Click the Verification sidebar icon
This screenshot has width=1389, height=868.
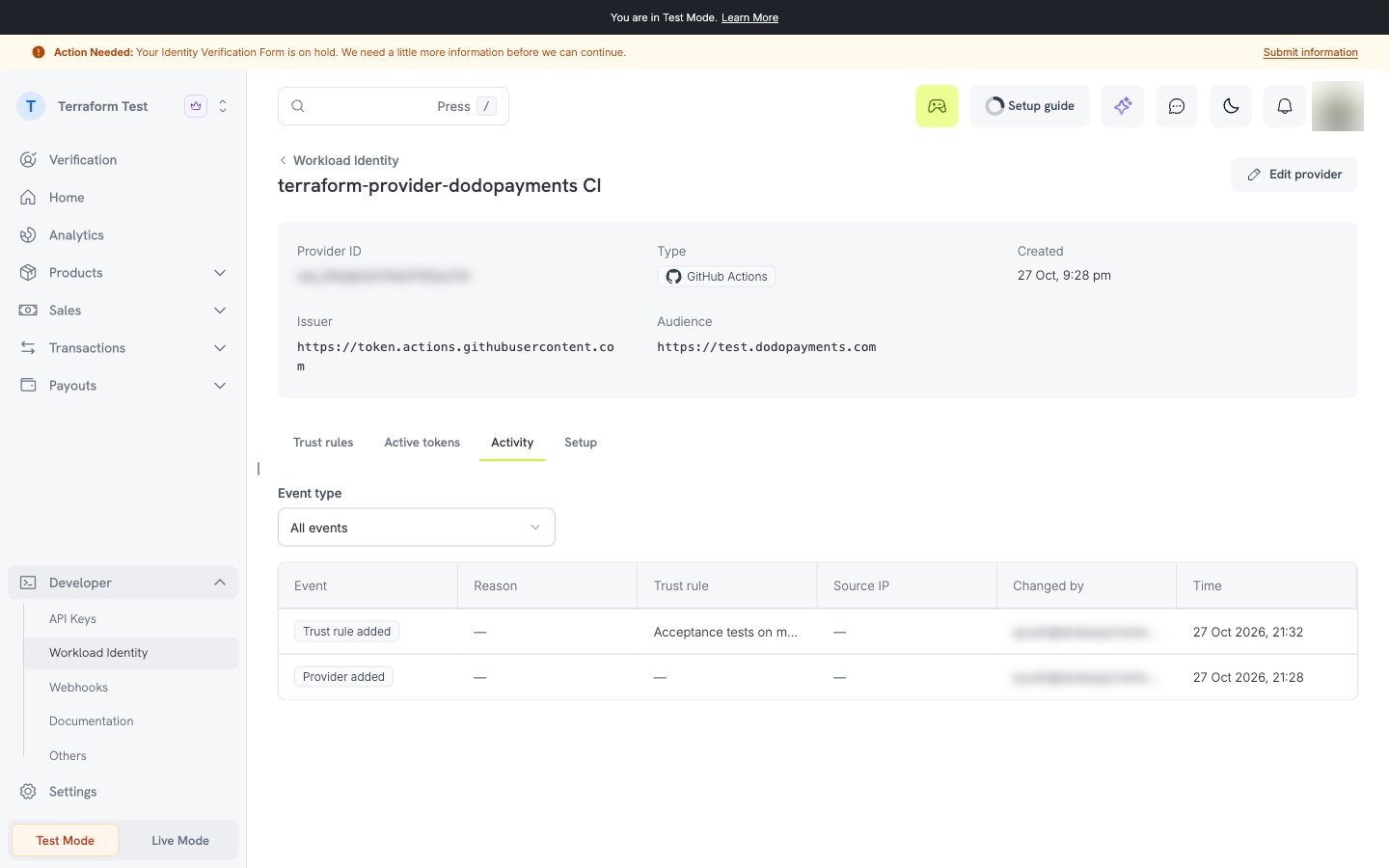[x=28, y=160]
